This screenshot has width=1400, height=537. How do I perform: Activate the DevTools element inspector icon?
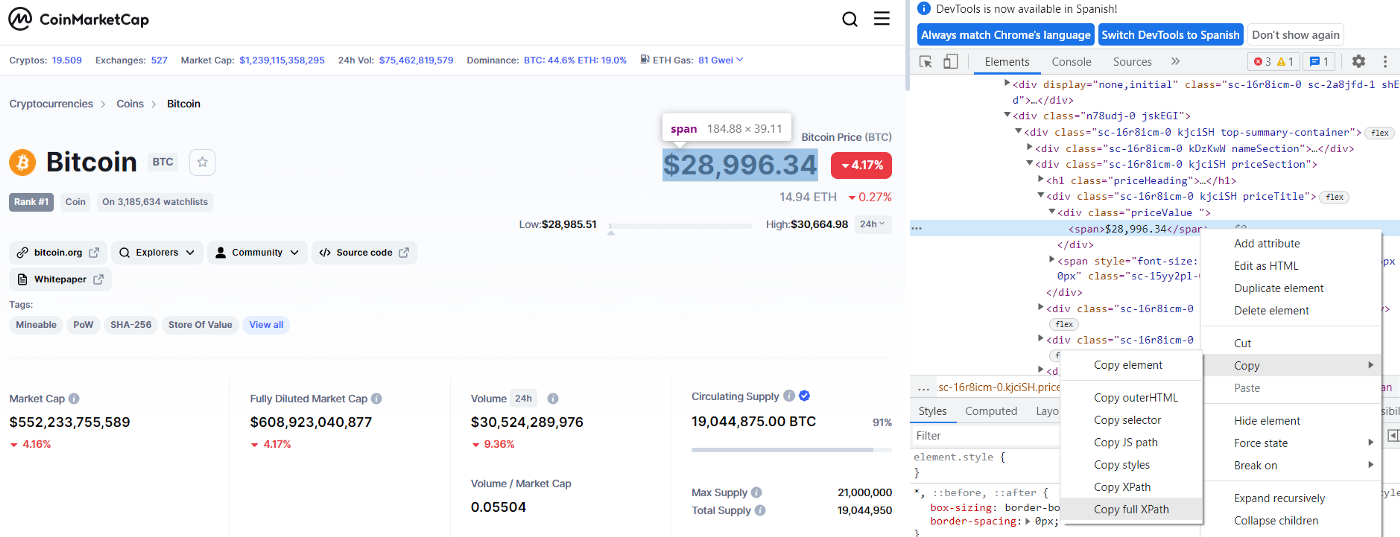pos(926,62)
